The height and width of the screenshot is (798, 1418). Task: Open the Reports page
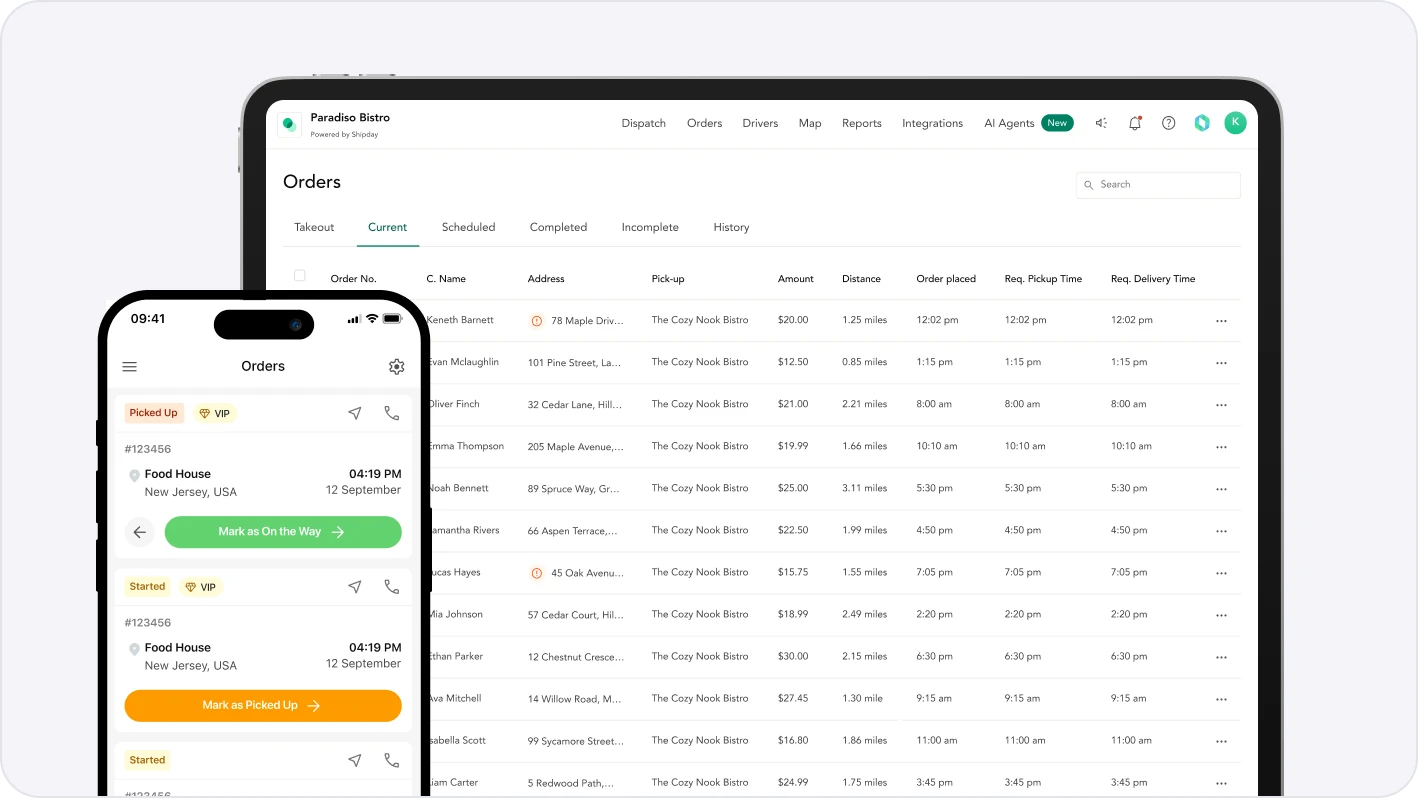861,123
